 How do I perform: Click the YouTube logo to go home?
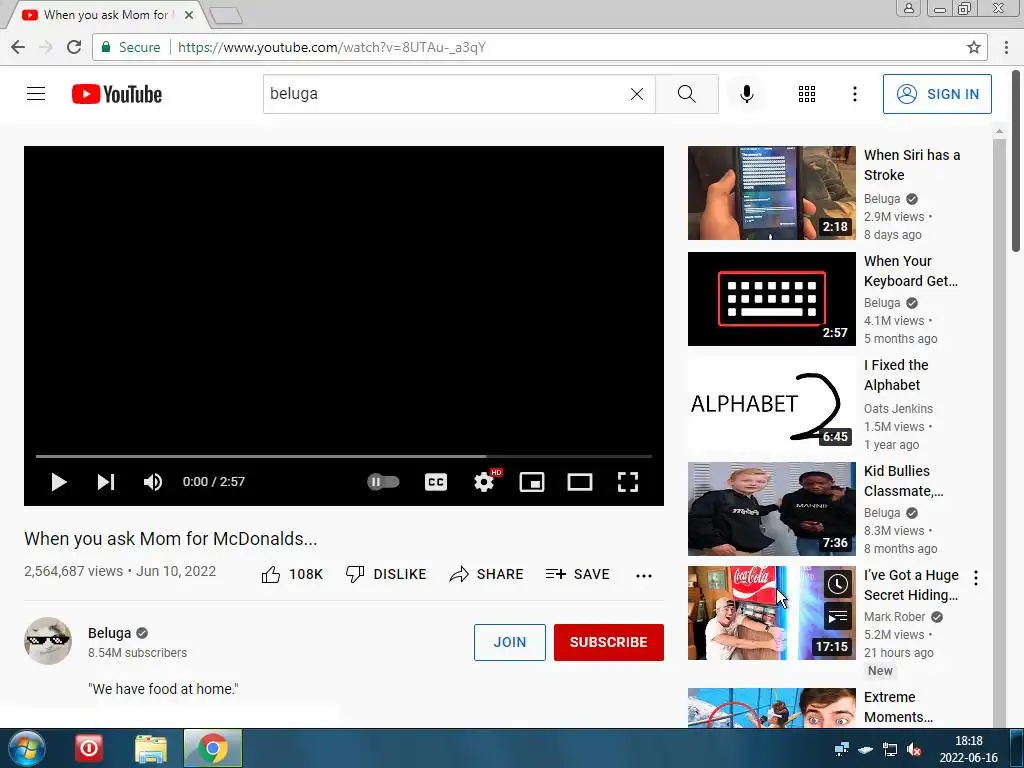tap(117, 94)
